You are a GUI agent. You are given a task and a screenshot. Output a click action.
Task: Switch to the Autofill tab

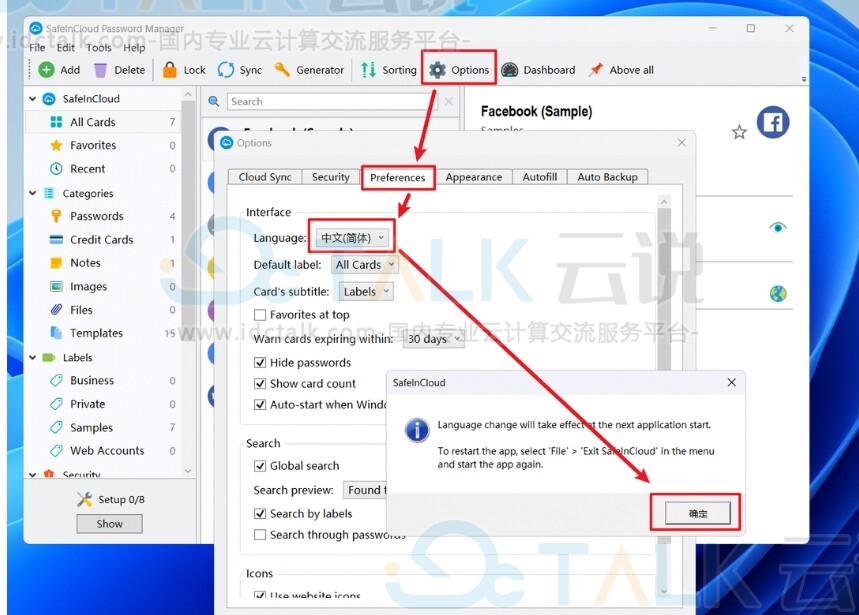pyautogui.click(x=540, y=177)
